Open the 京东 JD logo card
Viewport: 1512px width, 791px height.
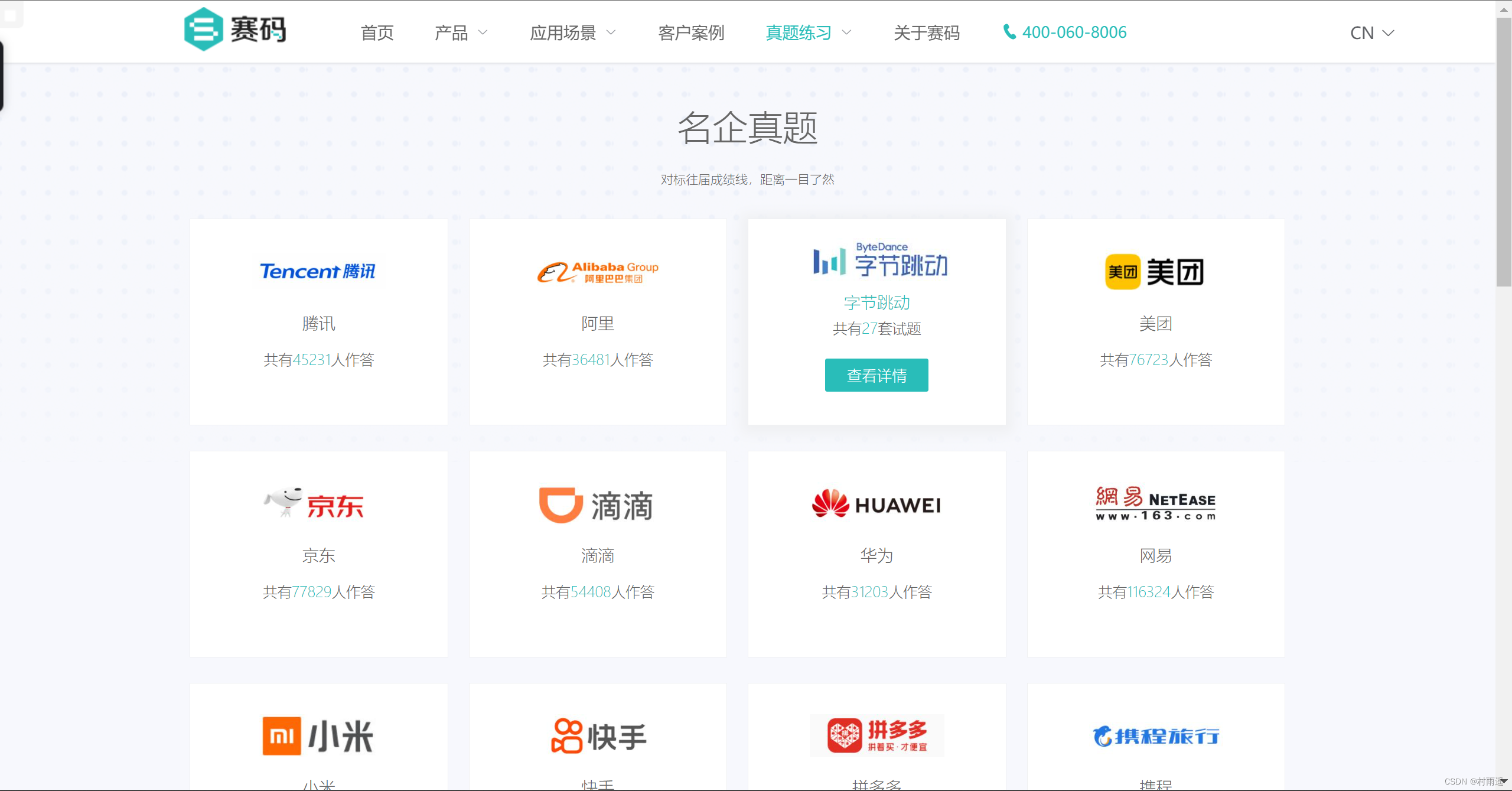(x=314, y=504)
